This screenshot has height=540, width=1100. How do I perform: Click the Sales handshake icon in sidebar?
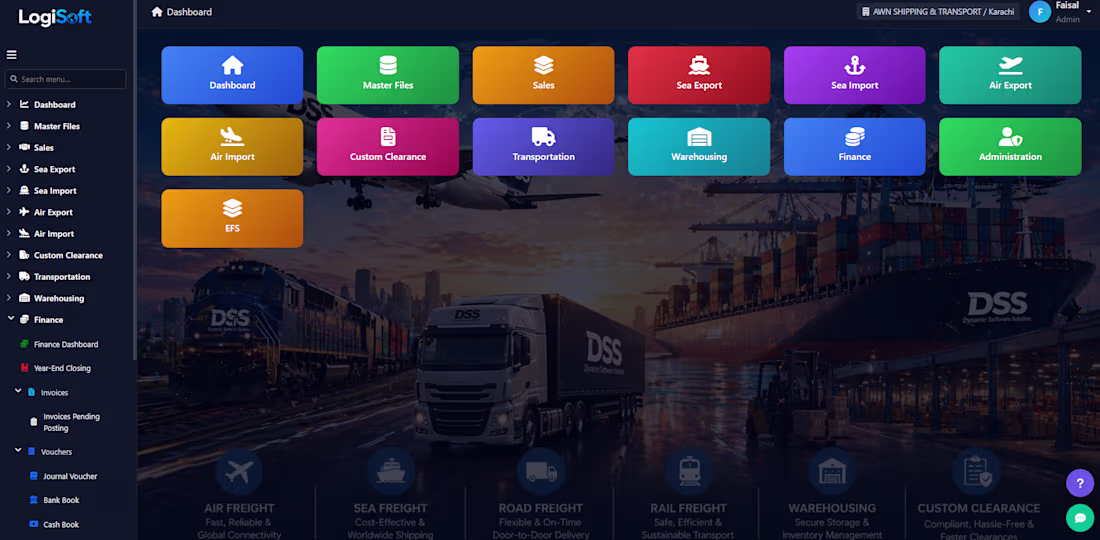coord(25,147)
